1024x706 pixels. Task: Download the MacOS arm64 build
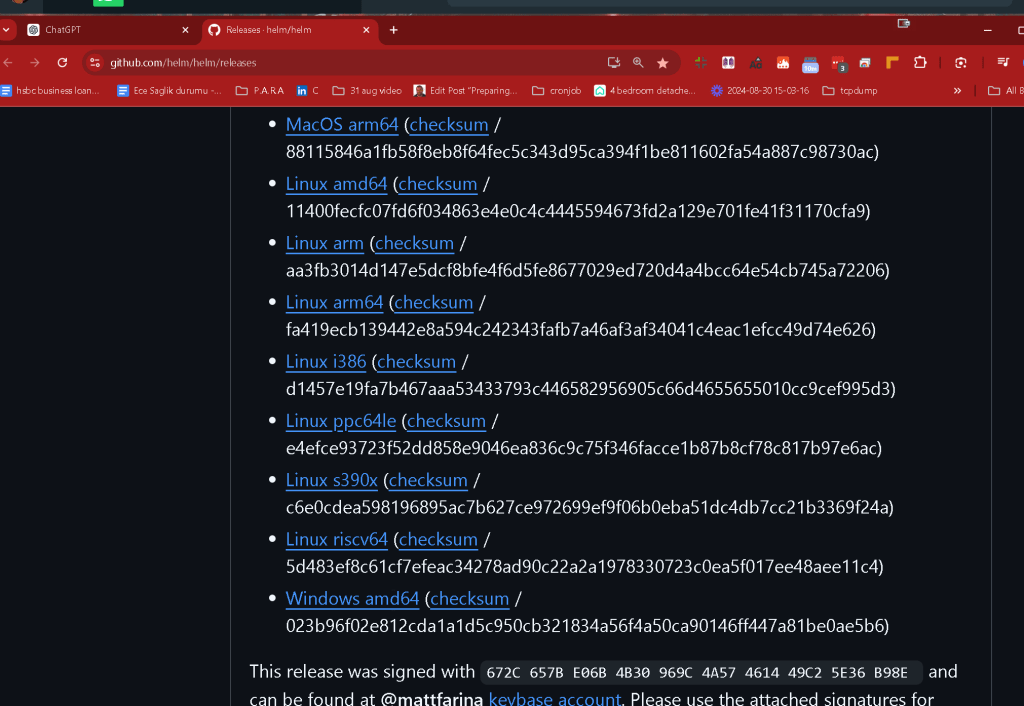[x=342, y=124]
